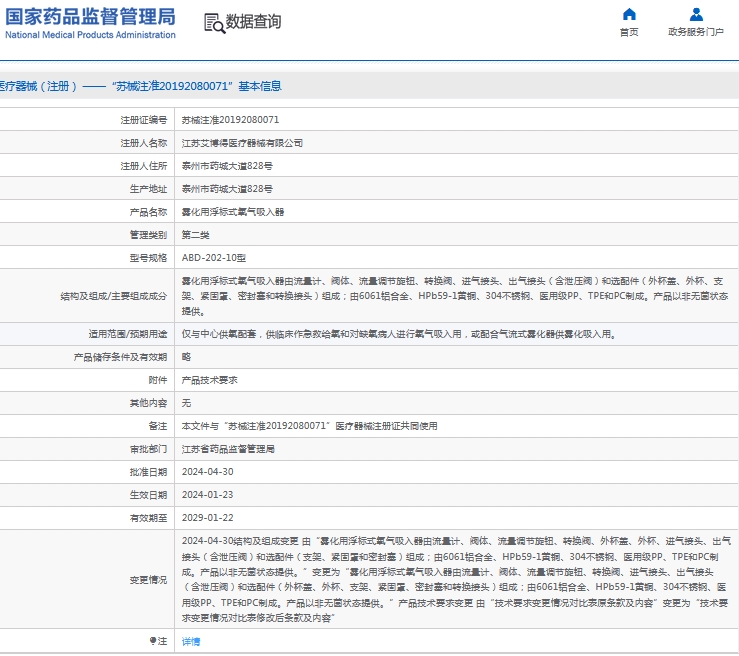The image size is (739, 656).
Task: Click the 附件 value 产品技术要求
Action: [210, 380]
